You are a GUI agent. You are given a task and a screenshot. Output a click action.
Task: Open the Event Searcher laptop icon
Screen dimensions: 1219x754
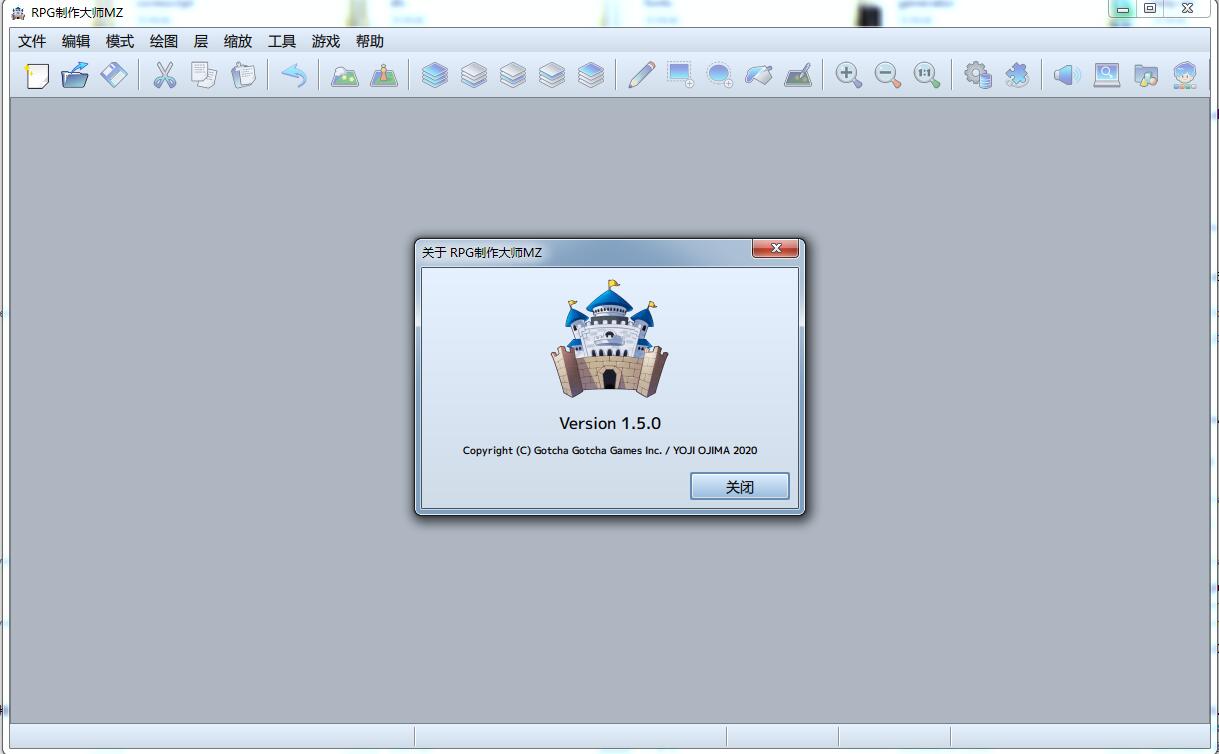(x=1107, y=75)
